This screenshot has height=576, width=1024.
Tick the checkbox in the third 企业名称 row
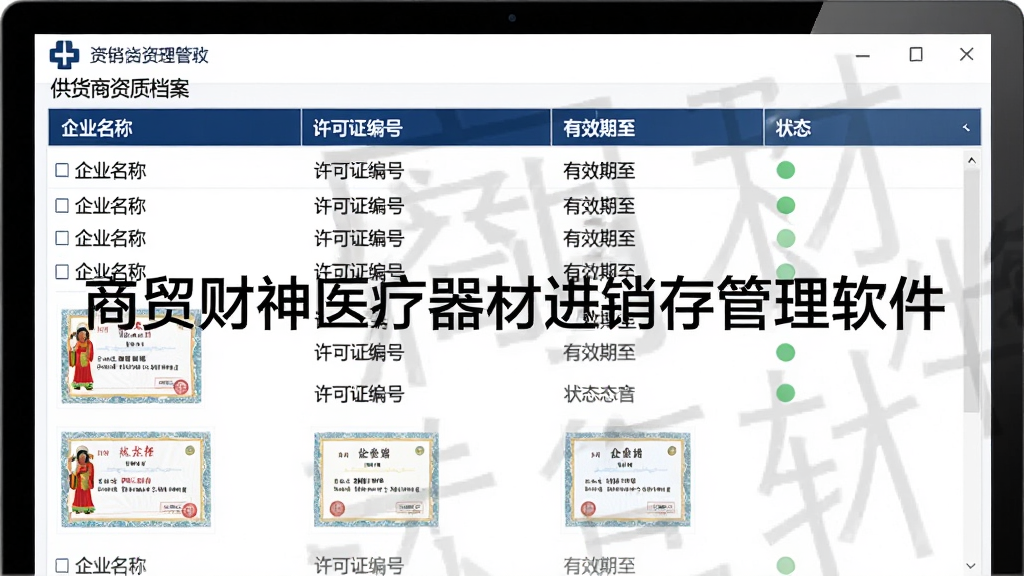[62, 238]
